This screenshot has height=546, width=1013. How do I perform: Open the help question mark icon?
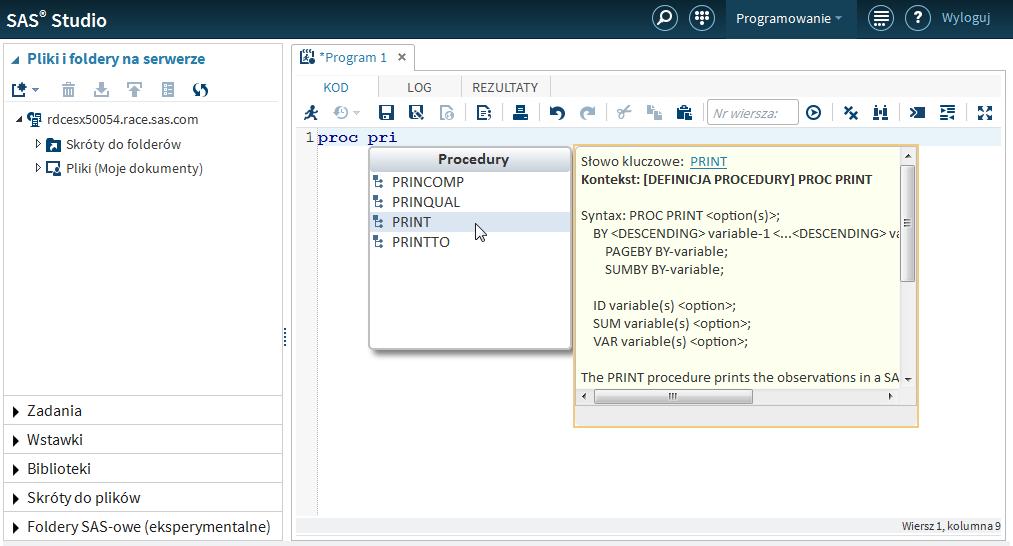pyautogui.click(x=917, y=18)
